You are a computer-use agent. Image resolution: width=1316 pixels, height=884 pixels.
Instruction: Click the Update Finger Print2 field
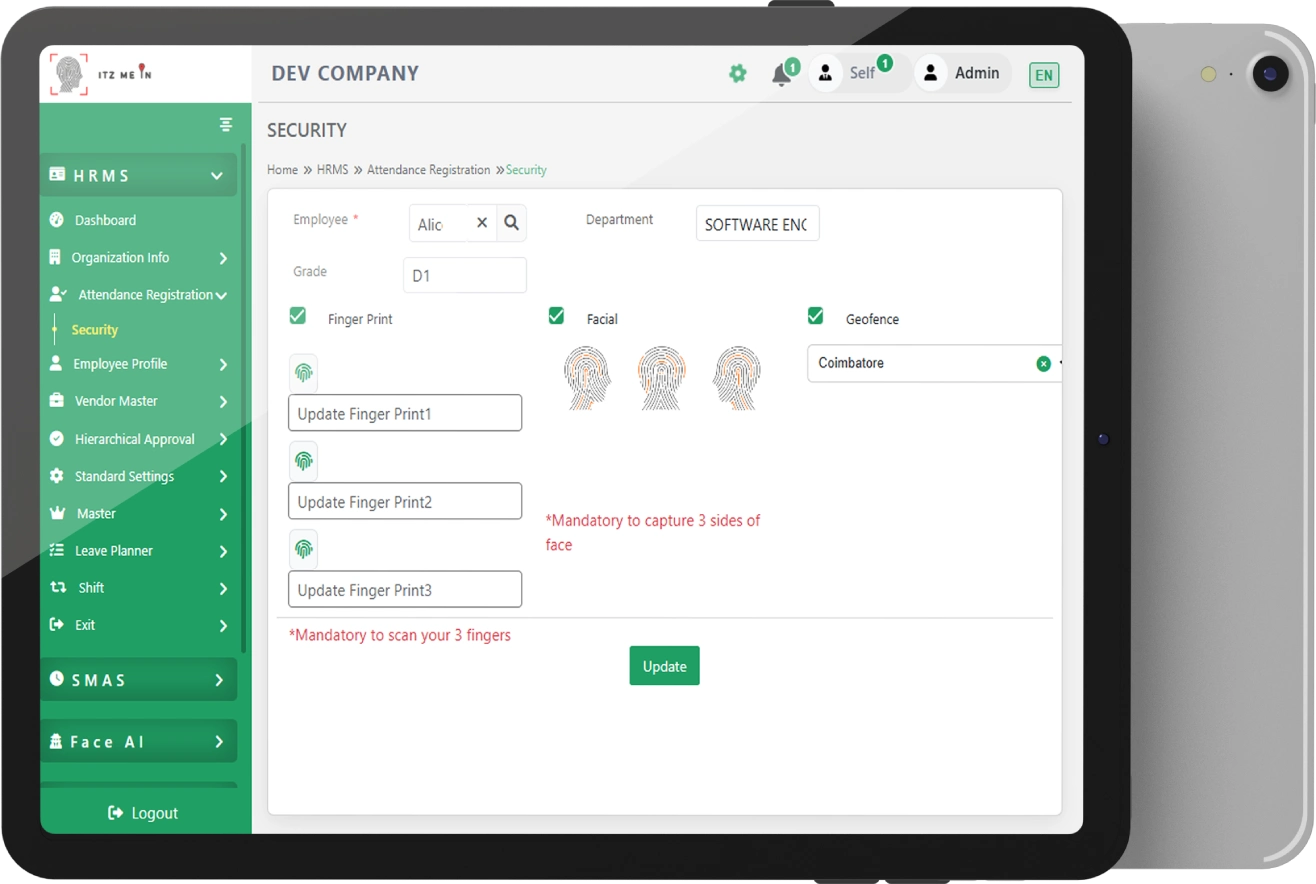tap(405, 502)
